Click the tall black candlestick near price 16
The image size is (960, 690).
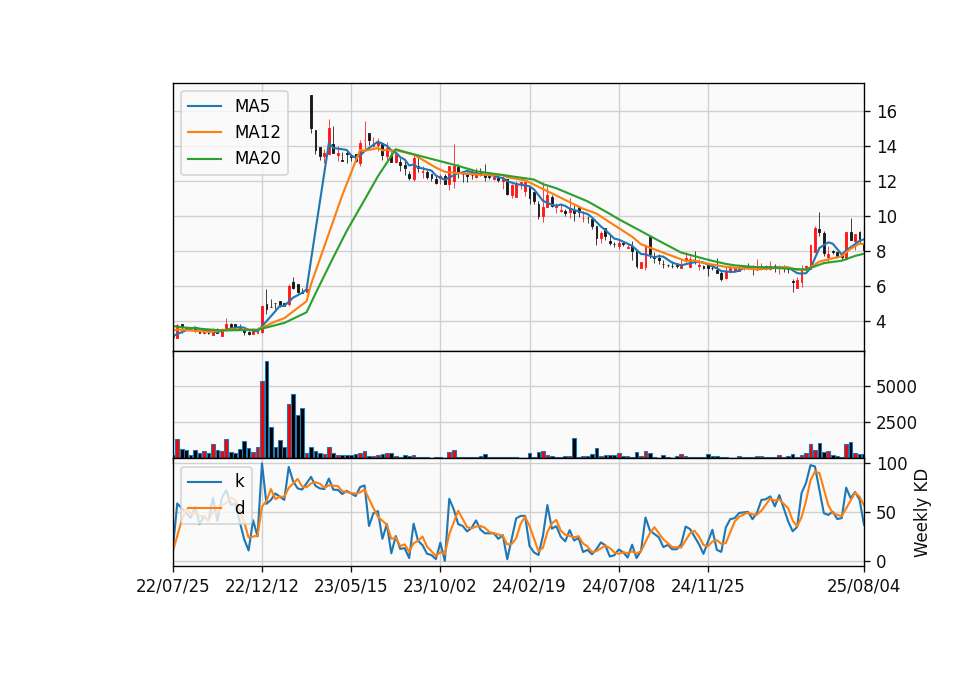[312, 112]
